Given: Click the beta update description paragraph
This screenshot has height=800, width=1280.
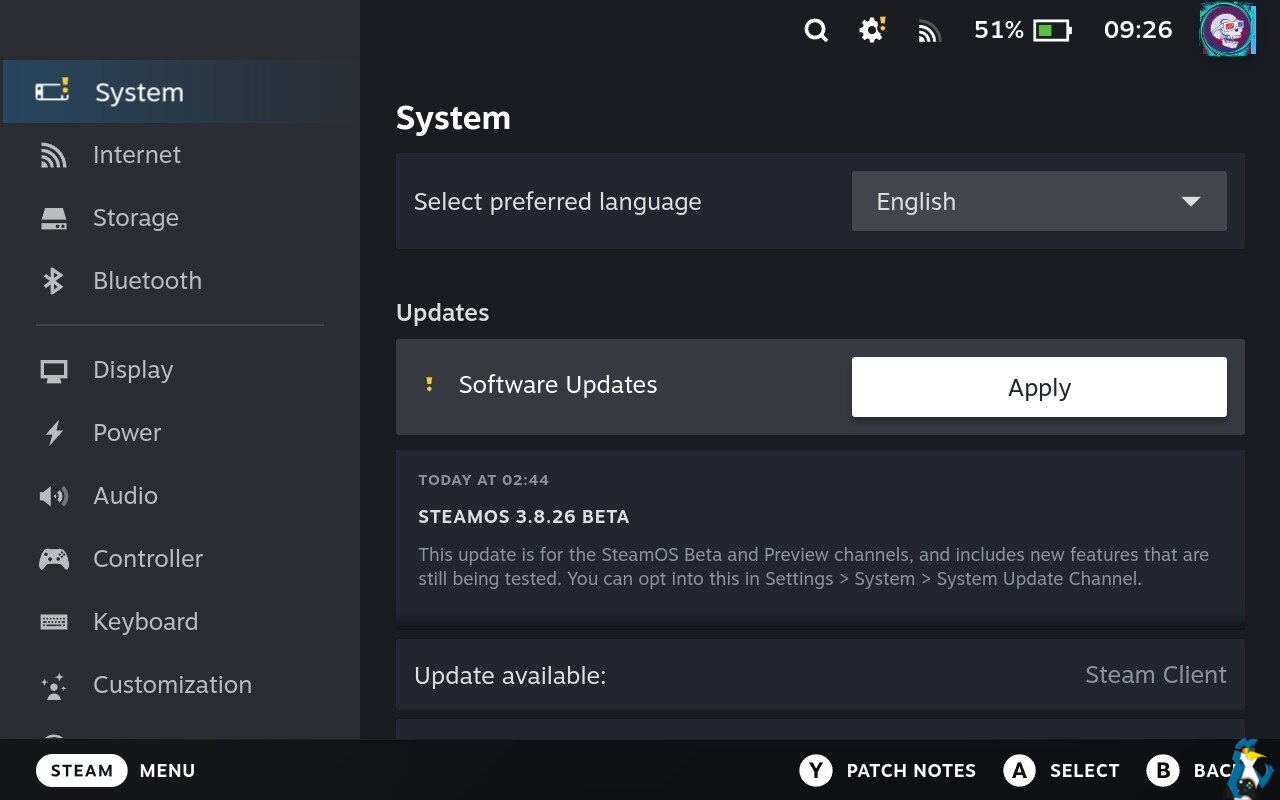Looking at the screenshot, I should coord(813,566).
